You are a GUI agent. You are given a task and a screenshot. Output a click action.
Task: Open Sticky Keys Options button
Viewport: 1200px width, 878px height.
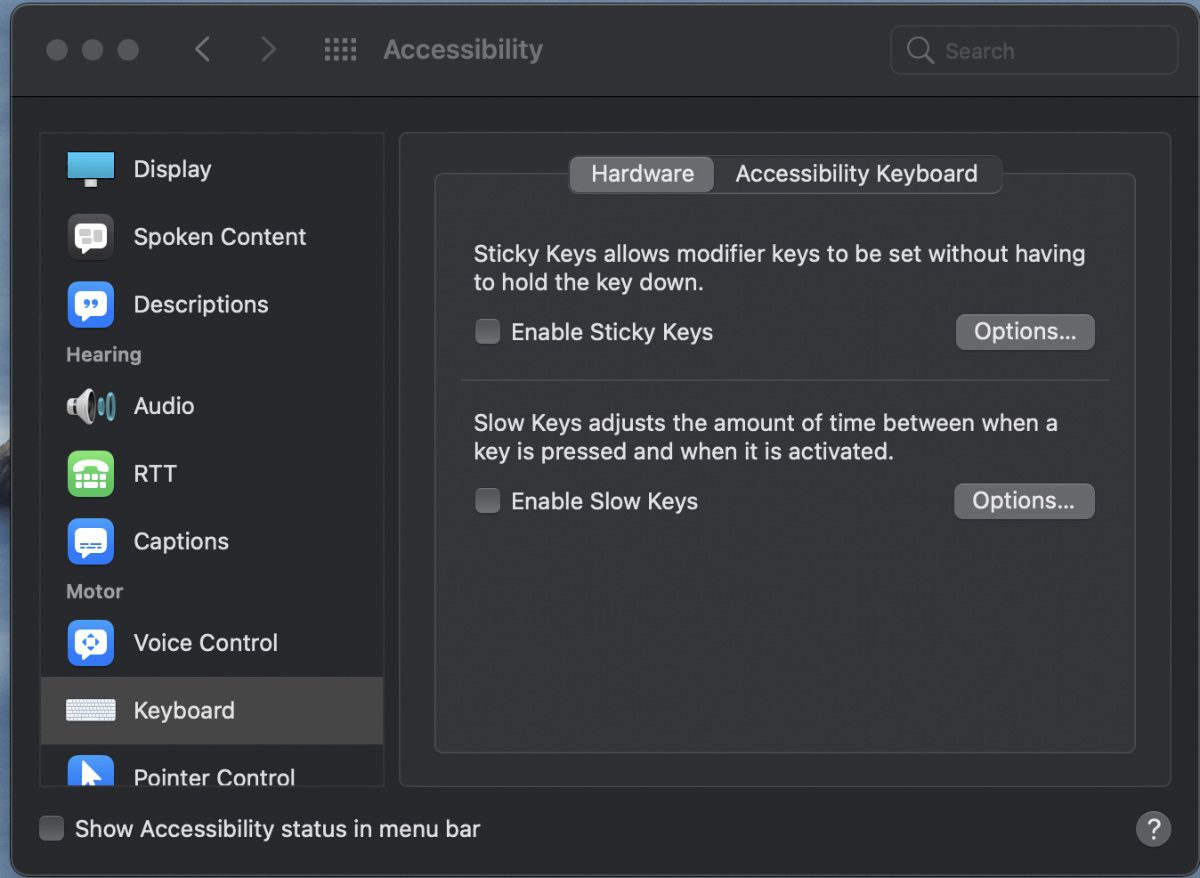(1025, 332)
